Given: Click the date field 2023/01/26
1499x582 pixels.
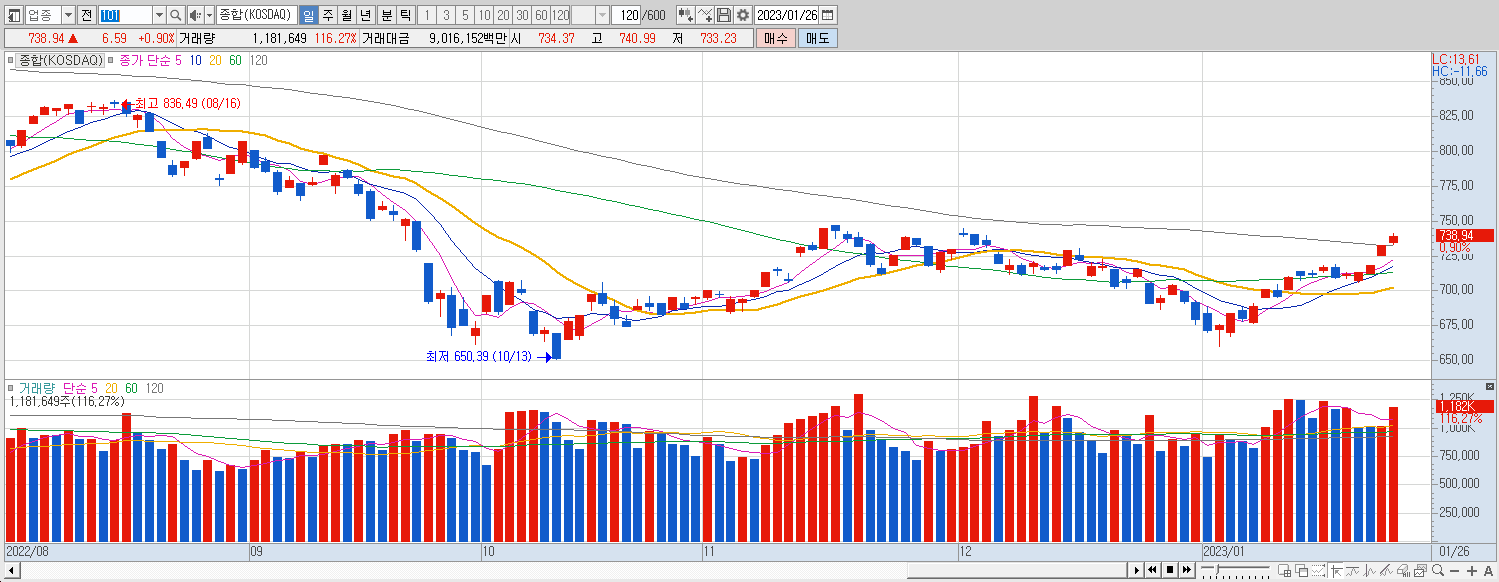Looking at the screenshot, I should [x=787, y=15].
